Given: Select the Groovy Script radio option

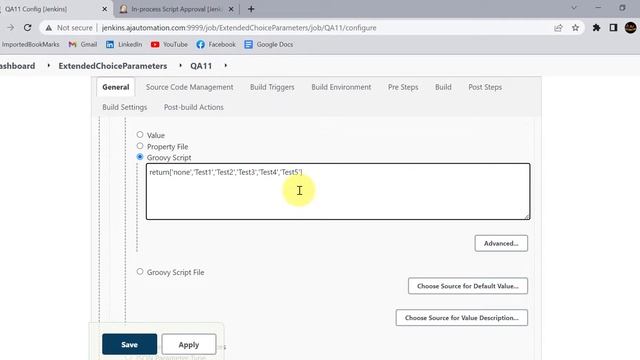Looking at the screenshot, I should coord(140,157).
